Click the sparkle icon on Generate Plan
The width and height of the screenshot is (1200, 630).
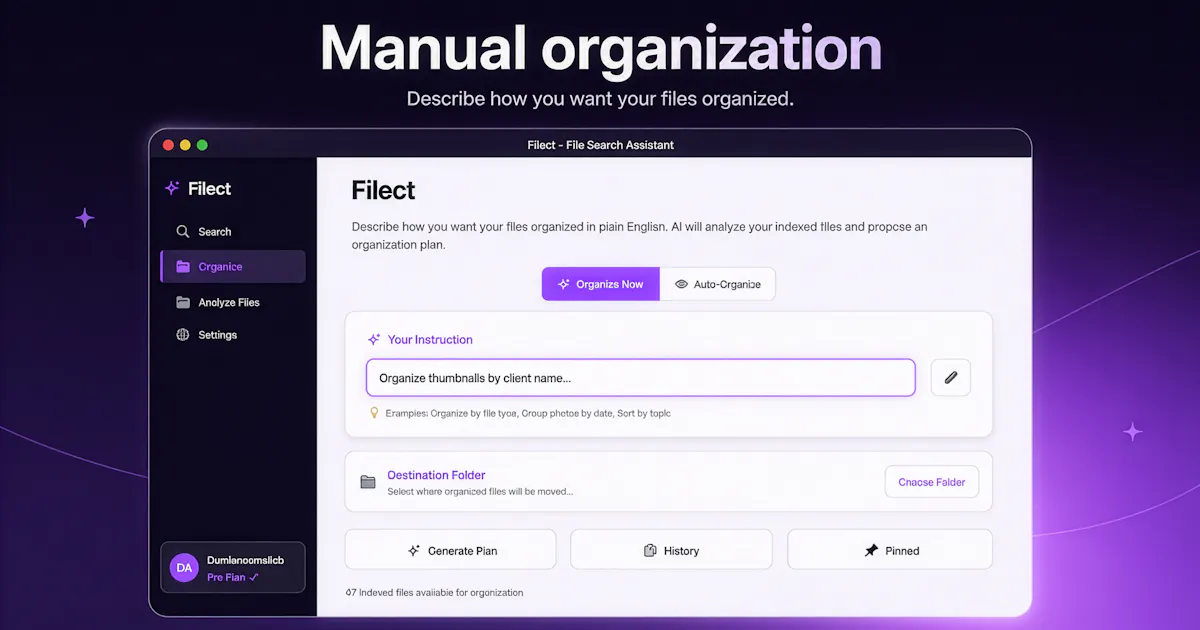pos(414,550)
